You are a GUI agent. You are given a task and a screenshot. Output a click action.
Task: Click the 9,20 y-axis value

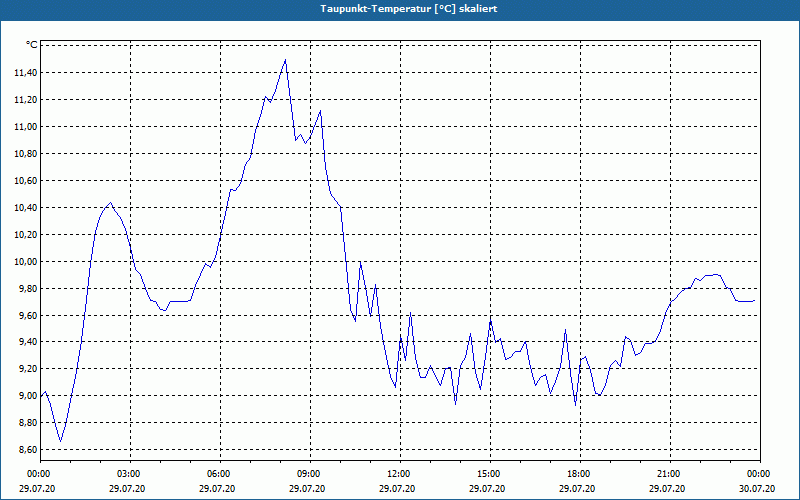coord(28,369)
